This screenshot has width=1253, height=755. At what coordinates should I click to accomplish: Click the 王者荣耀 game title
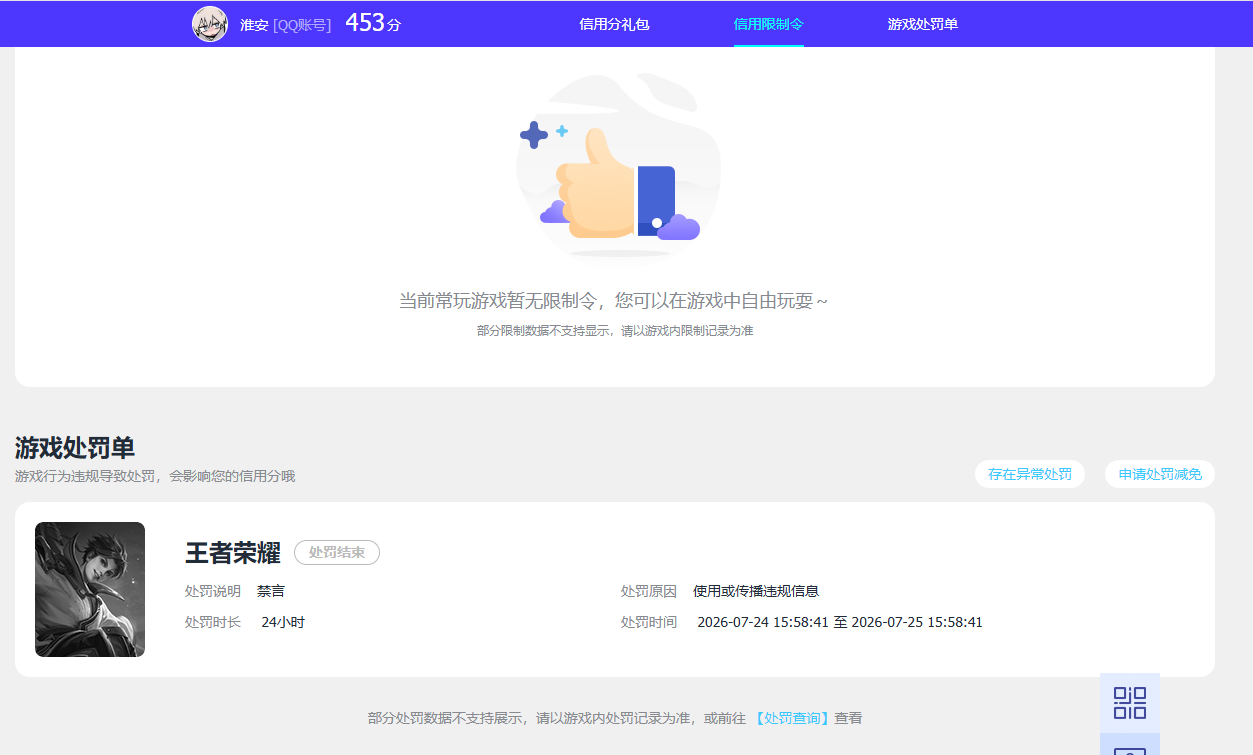tap(233, 553)
